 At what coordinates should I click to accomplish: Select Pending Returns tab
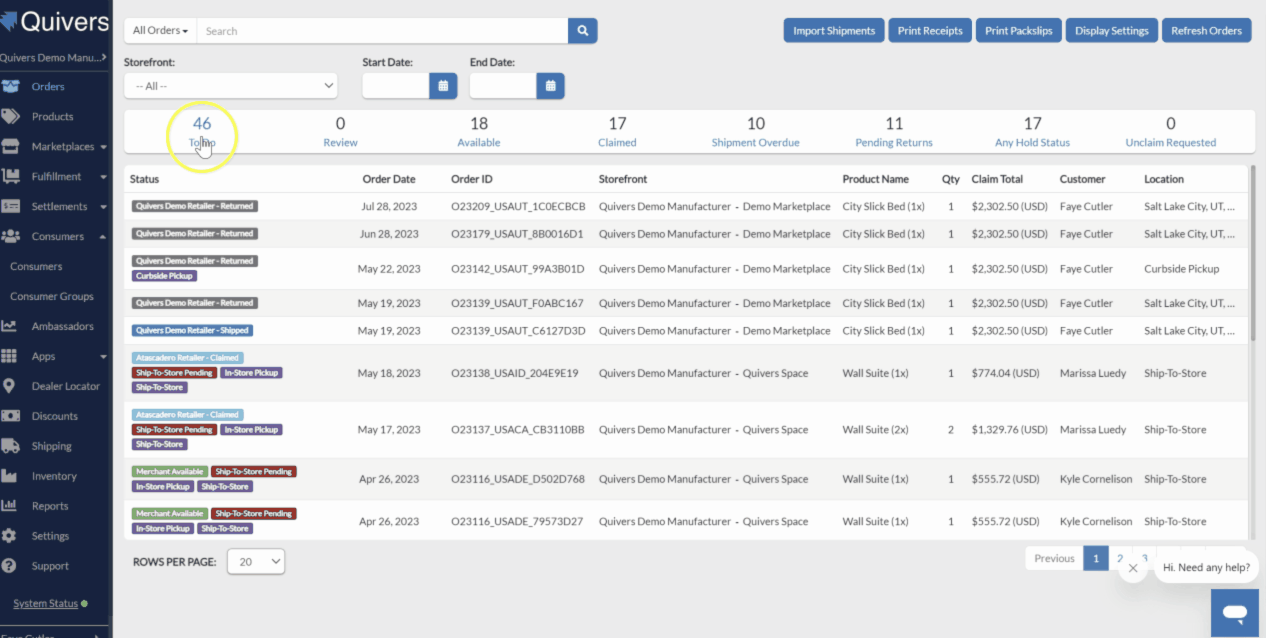pyautogui.click(x=894, y=132)
